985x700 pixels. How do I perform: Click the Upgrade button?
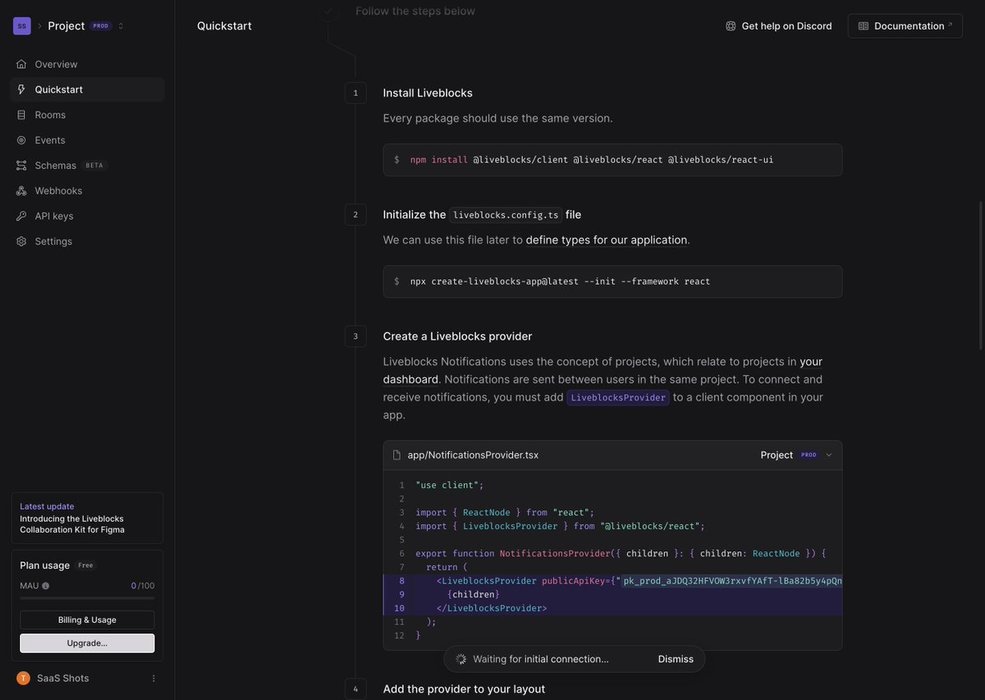87,643
